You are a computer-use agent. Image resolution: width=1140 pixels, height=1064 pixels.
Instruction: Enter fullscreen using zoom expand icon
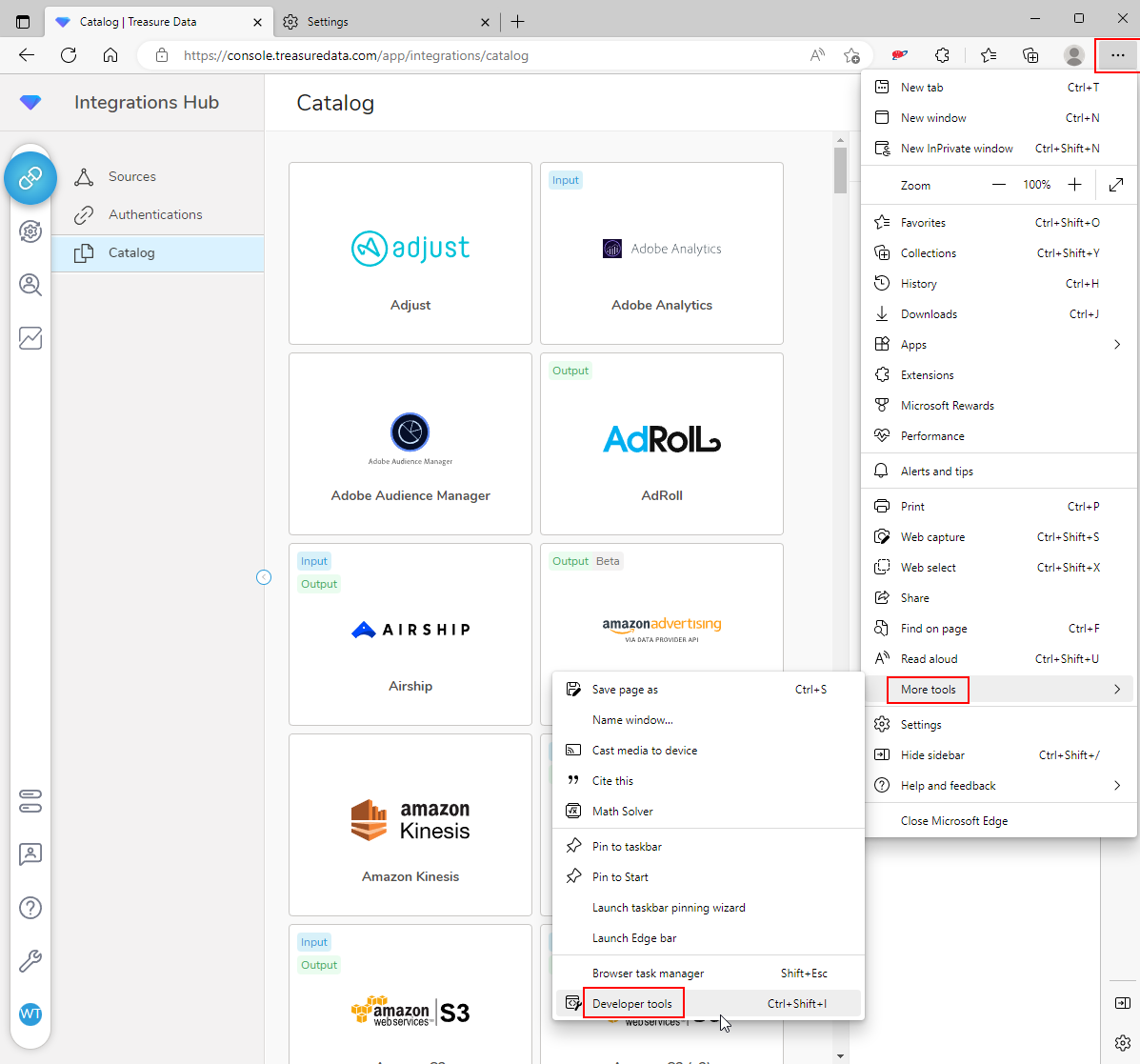[x=1116, y=185]
